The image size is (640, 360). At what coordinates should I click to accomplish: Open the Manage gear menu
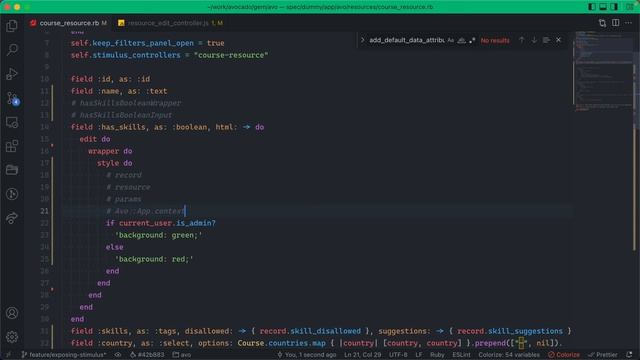tap(12, 337)
